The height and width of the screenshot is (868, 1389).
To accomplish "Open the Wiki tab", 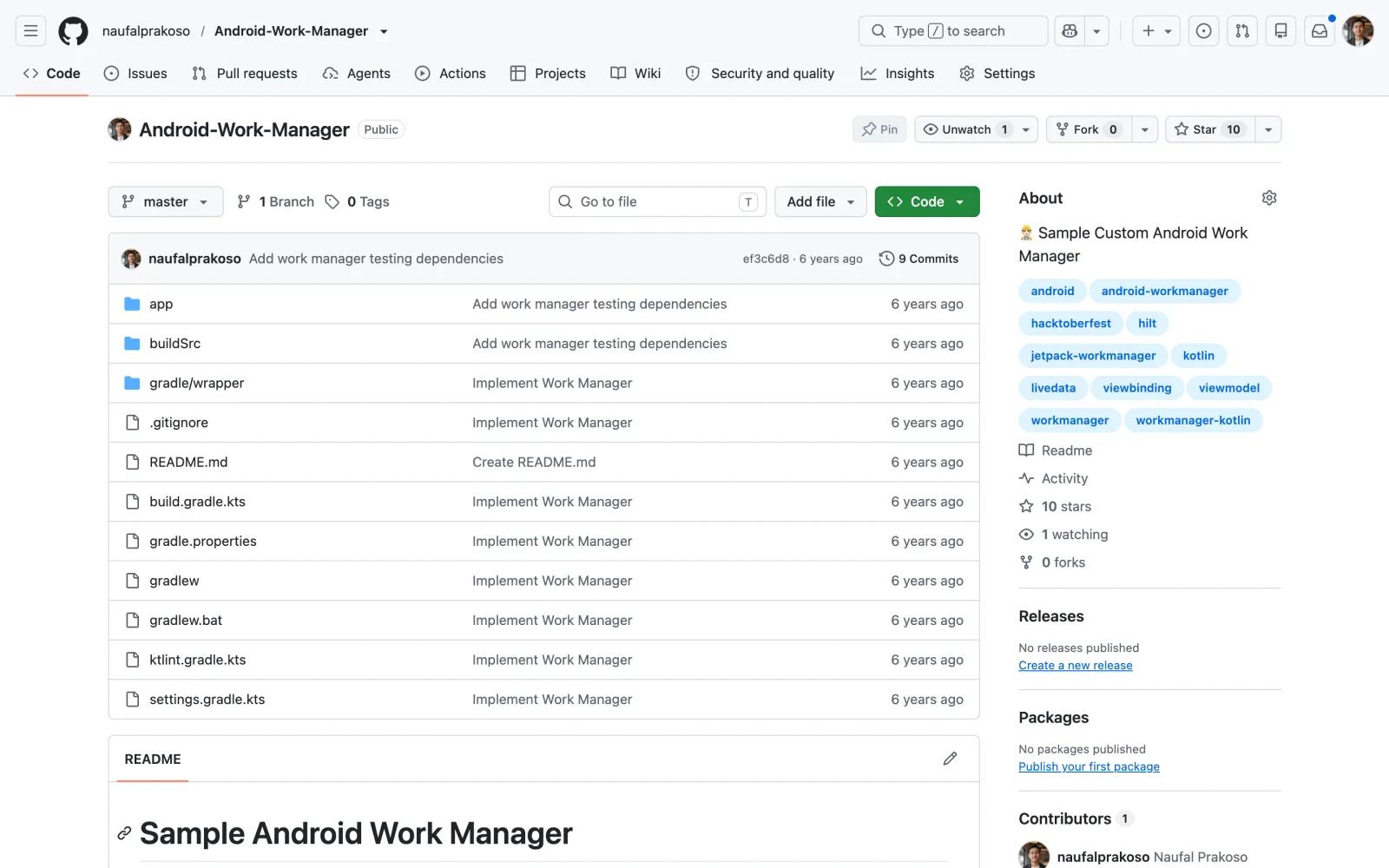I will [x=635, y=74].
